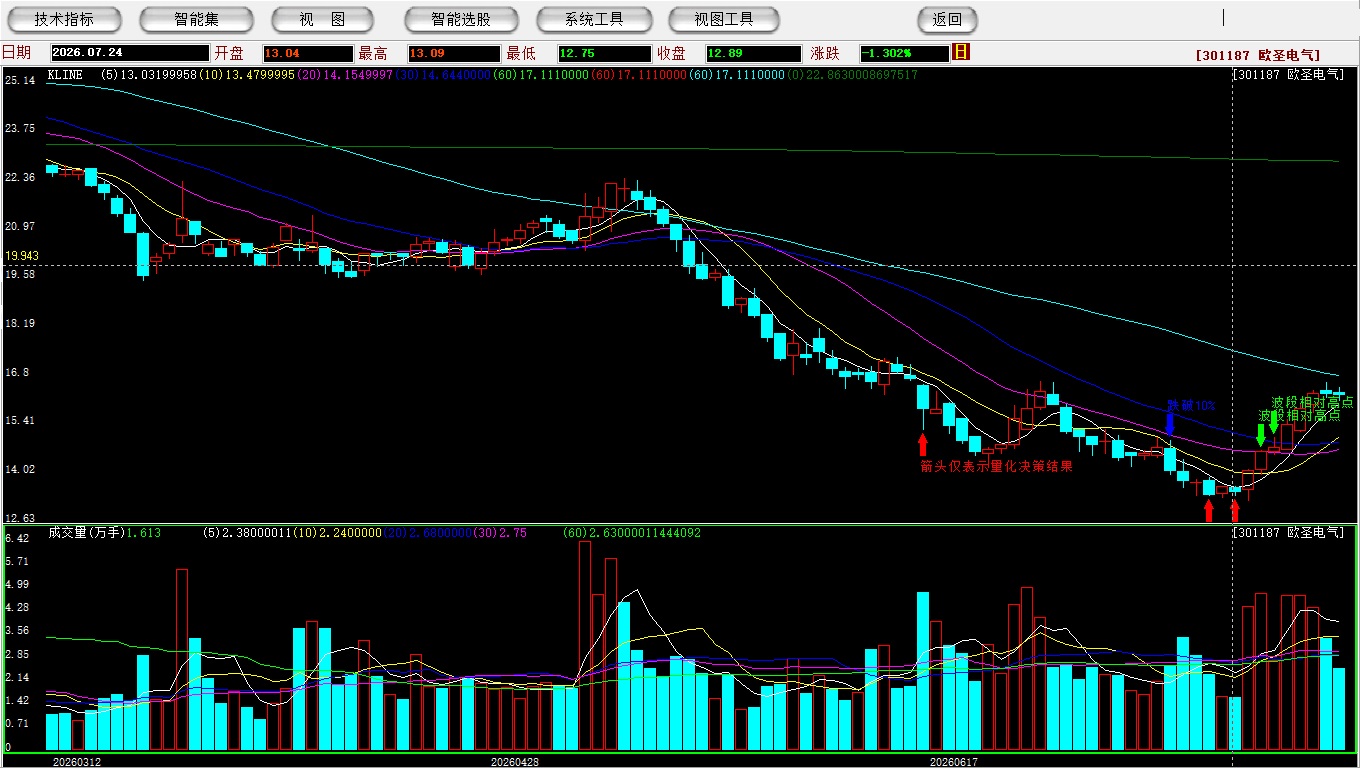This screenshot has width=1360, height=768.
Task: Click the 成交量(万手) panel label
Action: pos(86,533)
